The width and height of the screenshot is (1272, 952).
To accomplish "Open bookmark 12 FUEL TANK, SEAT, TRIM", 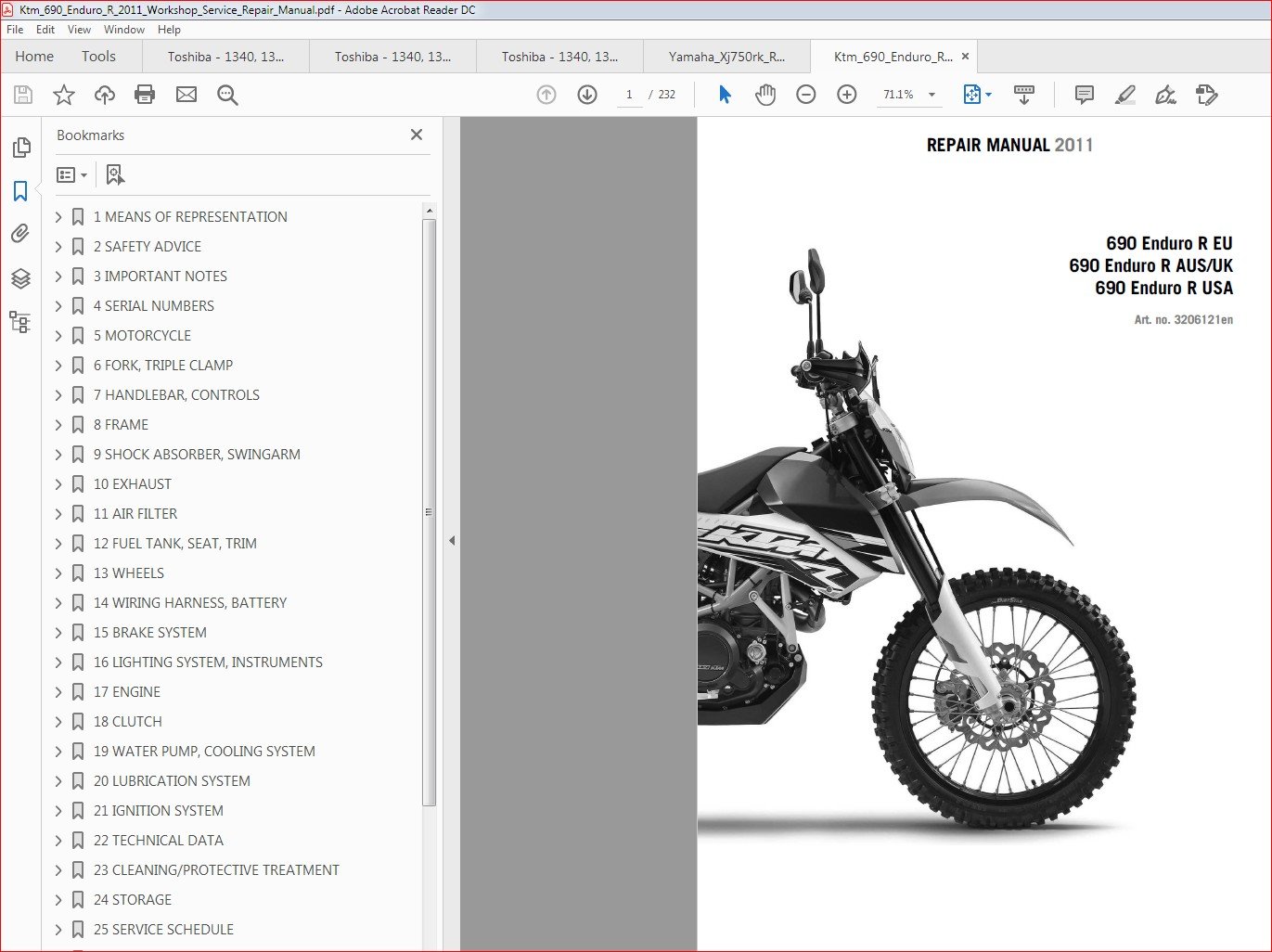I will [175, 544].
